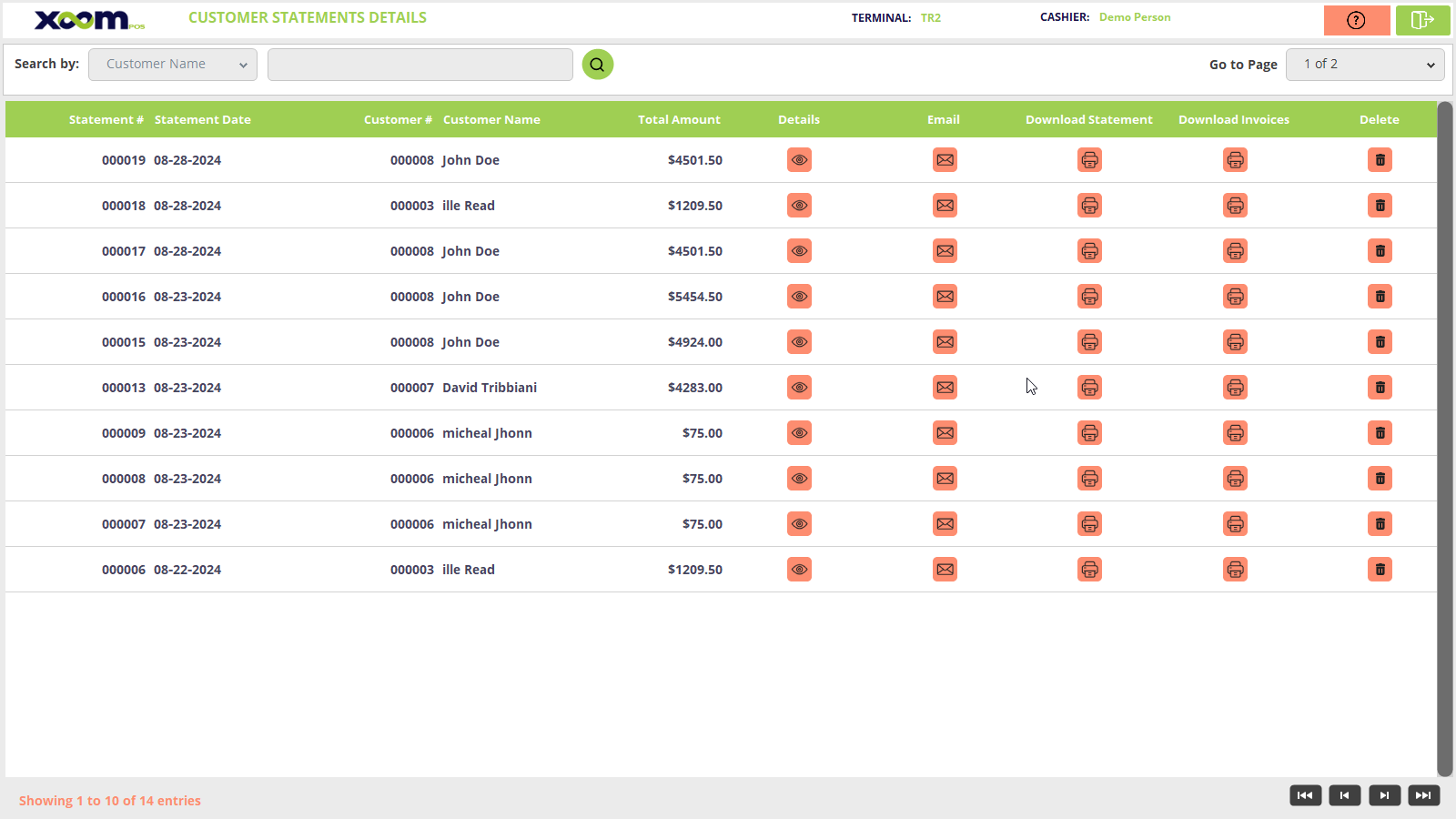Screen dimensions: 1456x819
Task: Delete statement 000013 for David Tribbiani
Action: pos(1380,388)
